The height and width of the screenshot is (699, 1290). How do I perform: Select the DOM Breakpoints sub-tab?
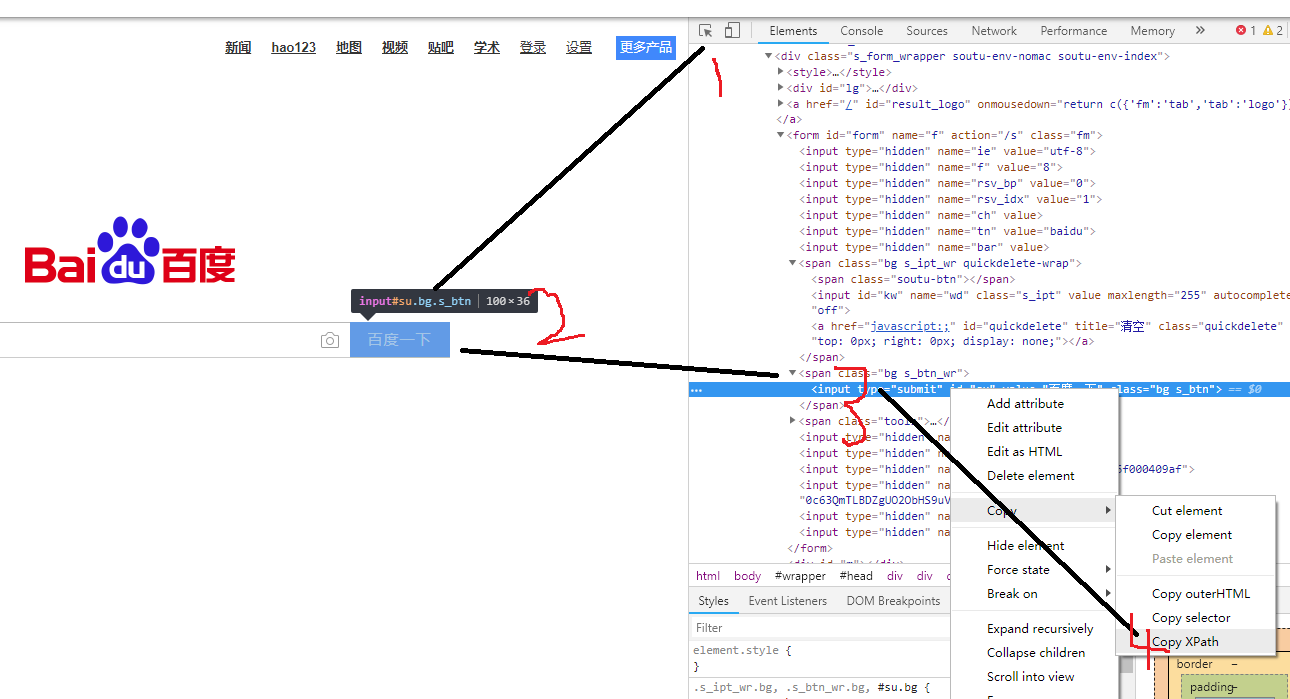pos(893,601)
